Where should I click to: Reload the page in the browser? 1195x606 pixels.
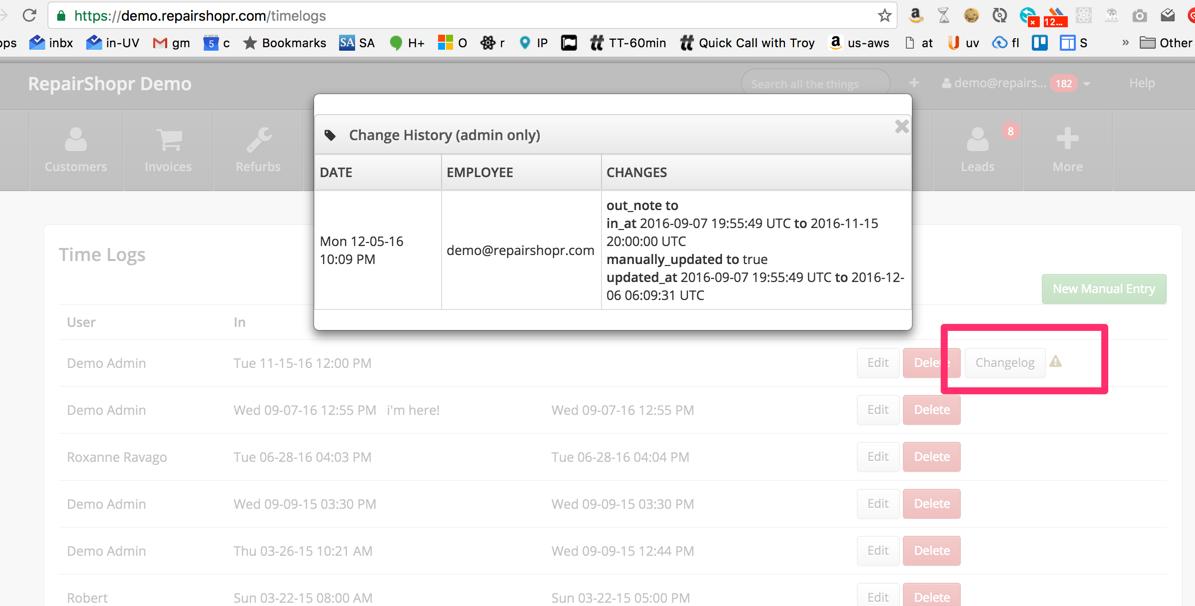[x=29, y=16]
